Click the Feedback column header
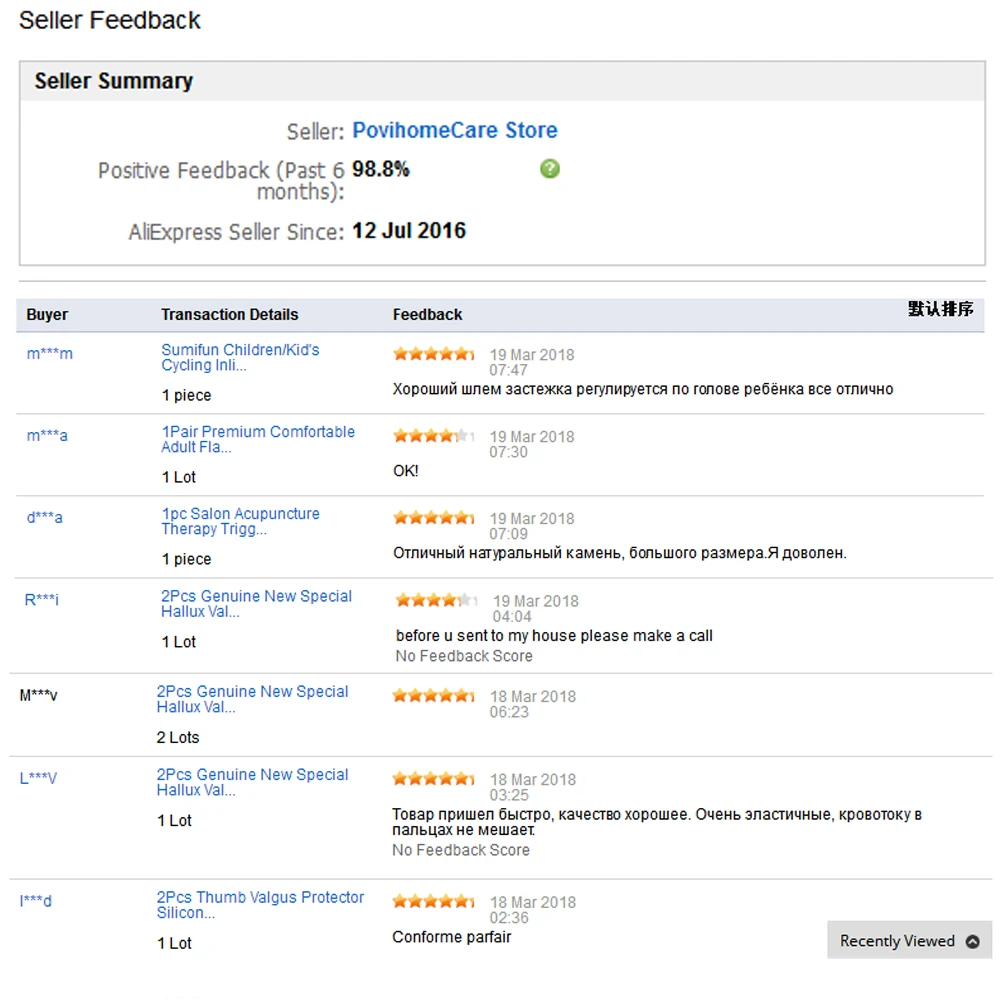This screenshot has width=1000, height=1000. pos(427,314)
